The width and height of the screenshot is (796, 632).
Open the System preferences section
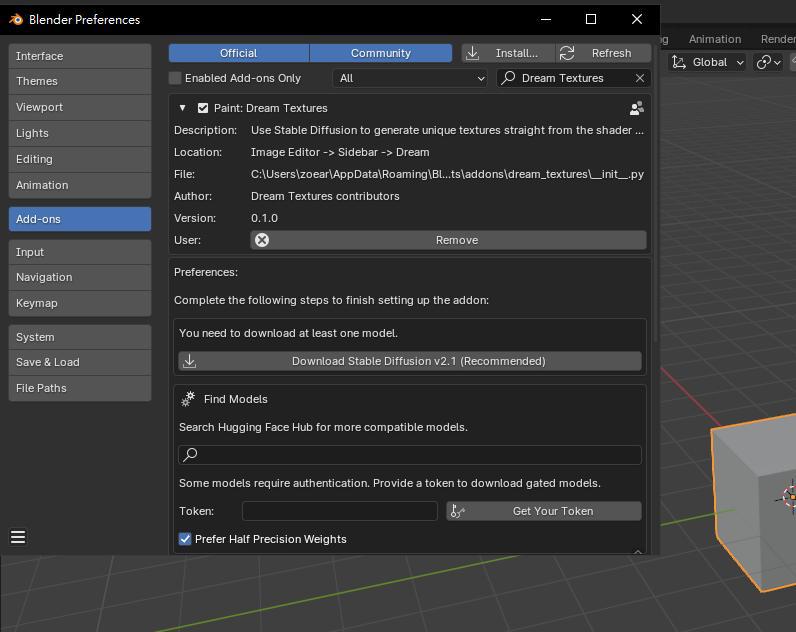tap(80, 337)
